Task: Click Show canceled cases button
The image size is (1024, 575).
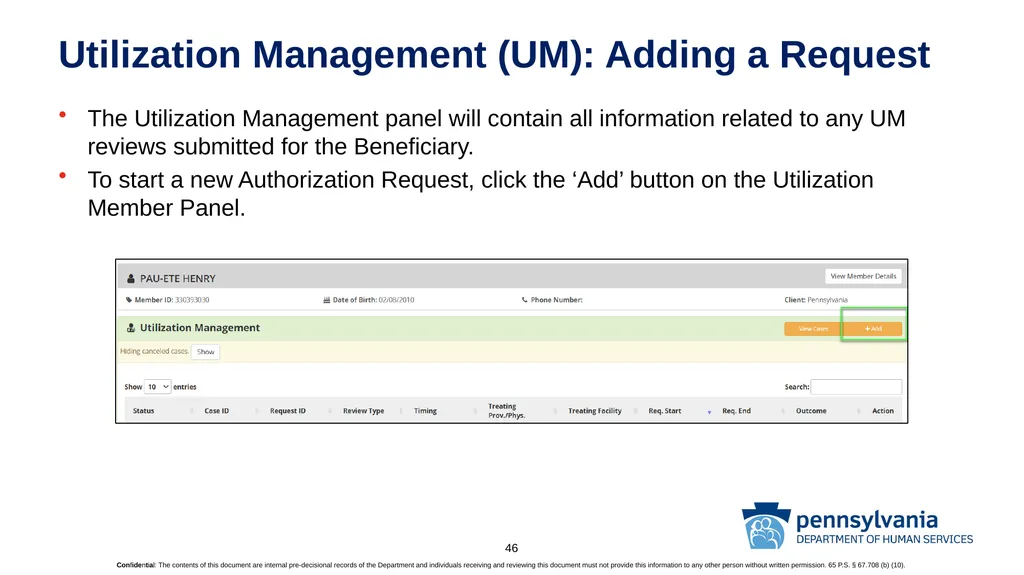Action: pyautogui.click(x=206, y=352)
